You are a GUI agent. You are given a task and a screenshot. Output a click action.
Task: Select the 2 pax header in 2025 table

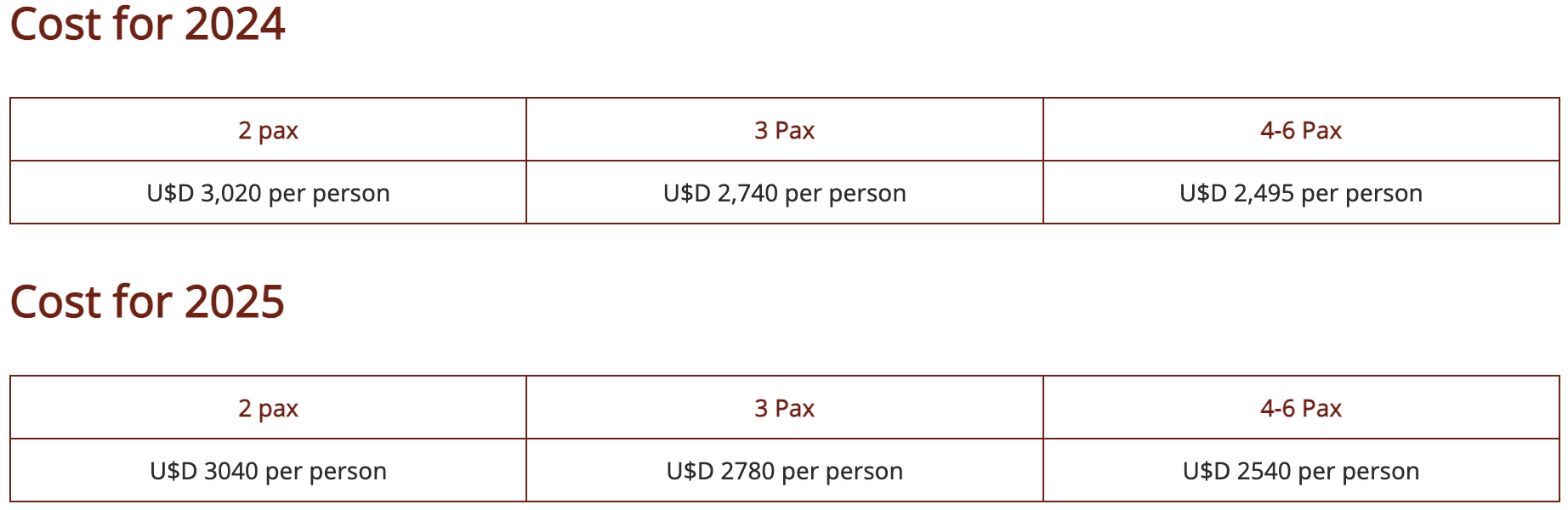click(x=268, y=408)
